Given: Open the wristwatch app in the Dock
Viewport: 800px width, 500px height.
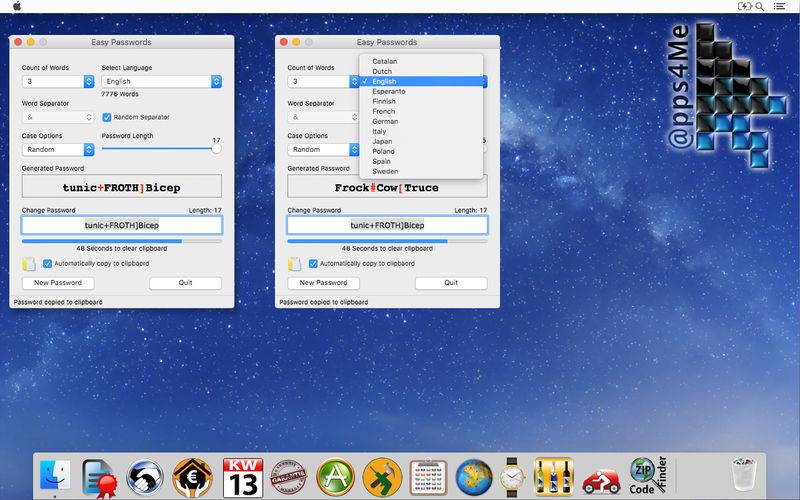Looking at the screenshot, I should [512, 478].
